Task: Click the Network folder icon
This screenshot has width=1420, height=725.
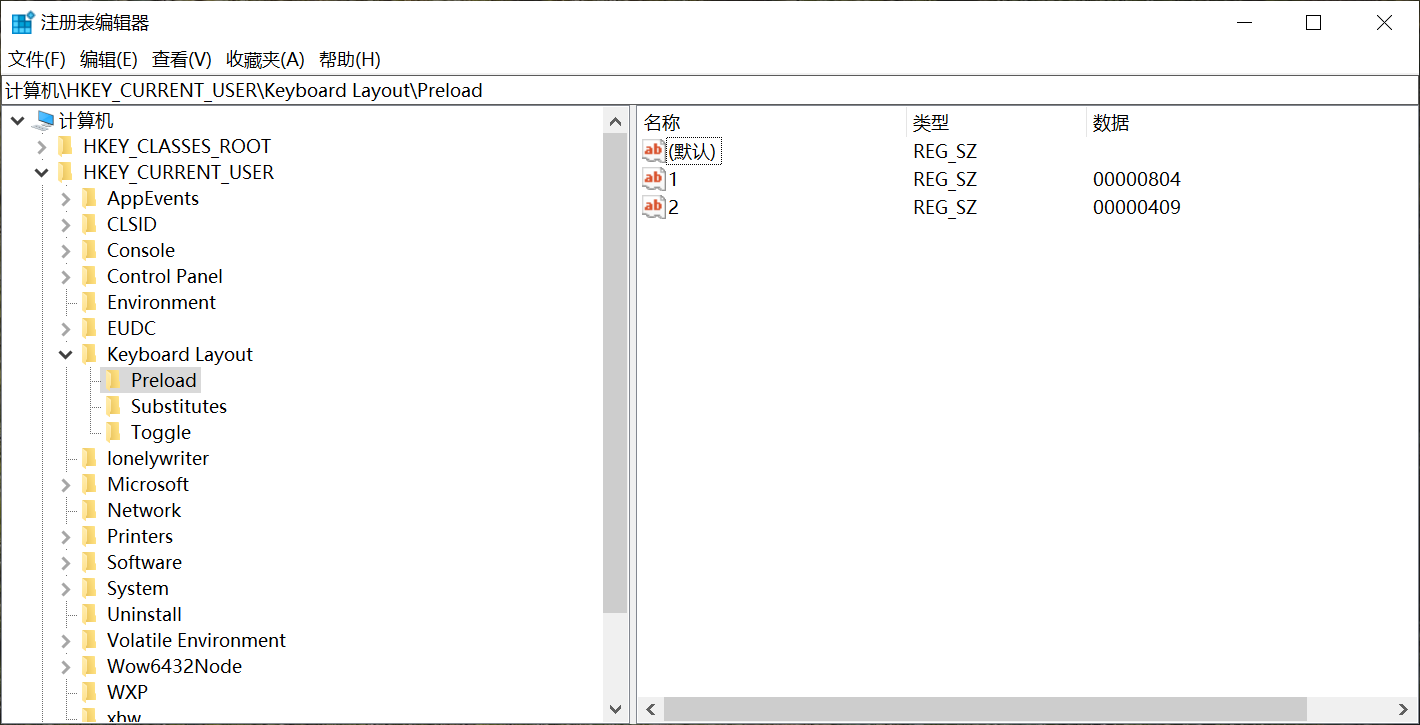Action: (x=90, y=511)
